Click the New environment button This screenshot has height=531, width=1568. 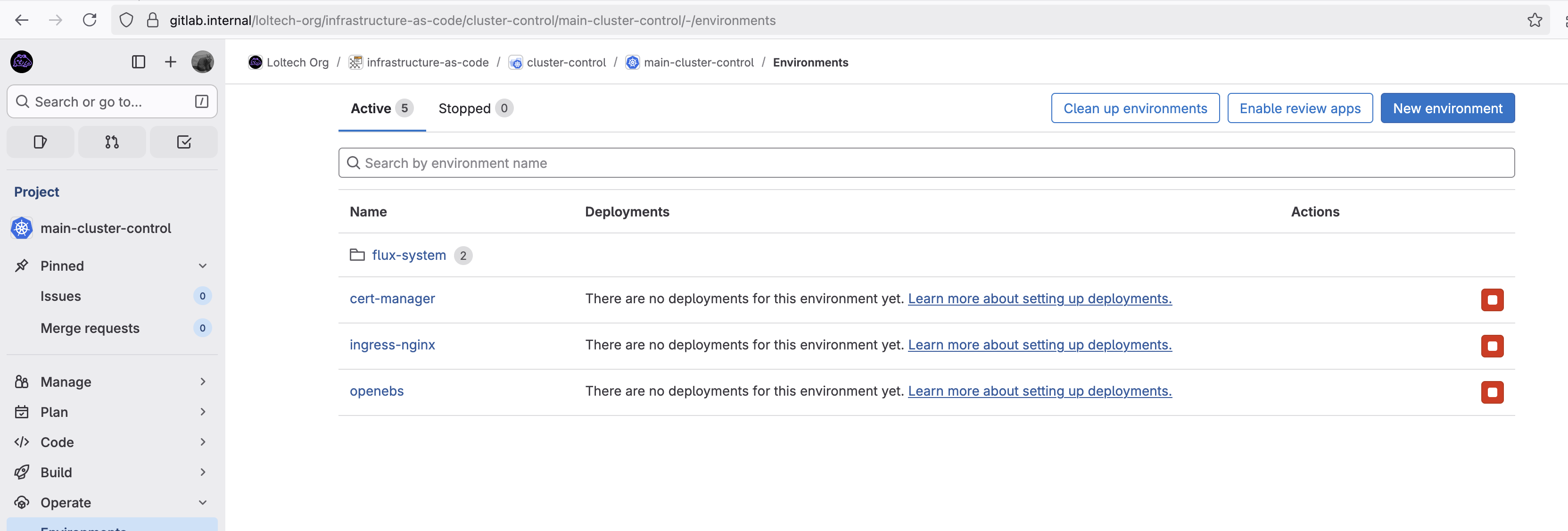pos(1447,108)
